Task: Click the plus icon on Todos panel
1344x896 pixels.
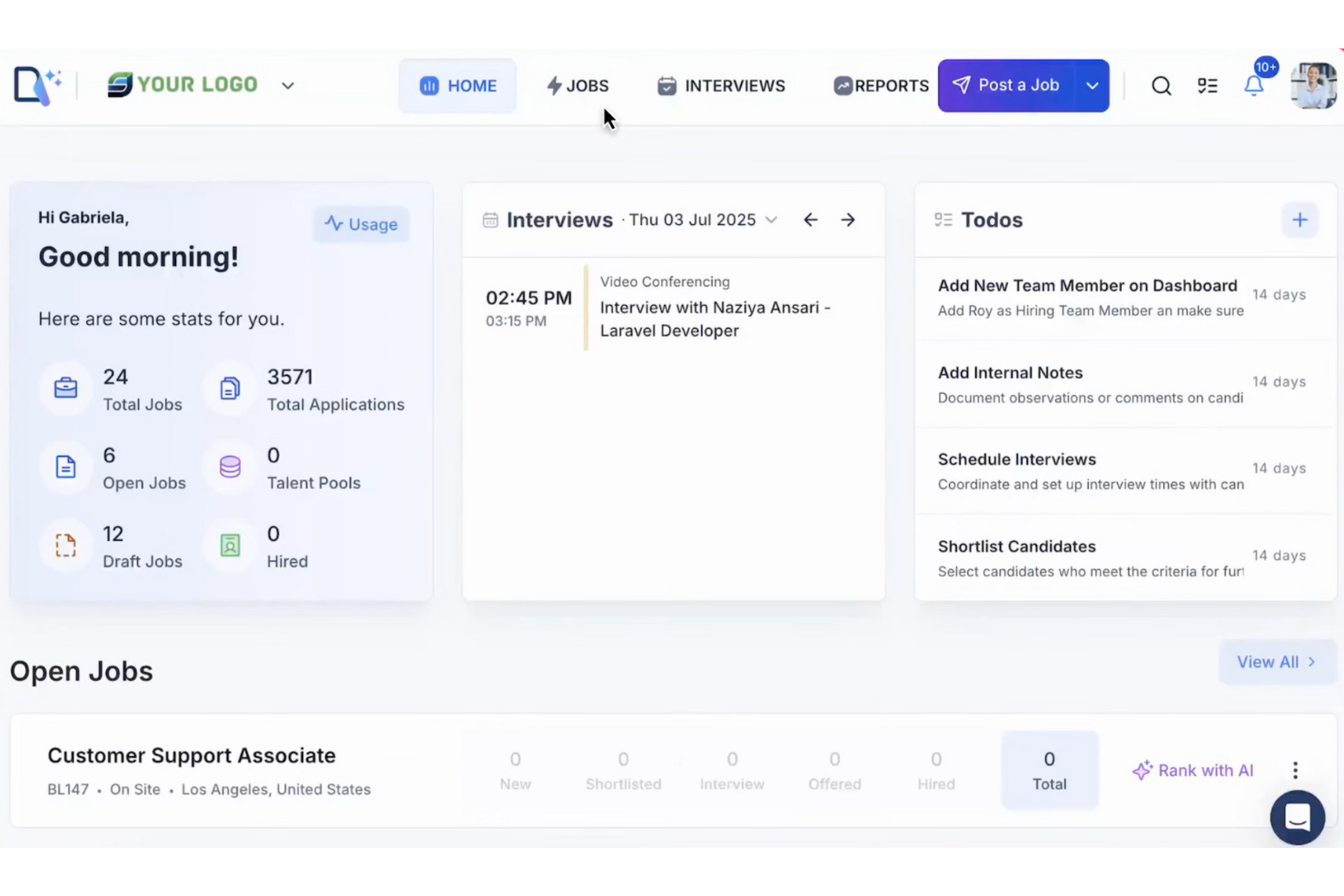Action: 1300,219
